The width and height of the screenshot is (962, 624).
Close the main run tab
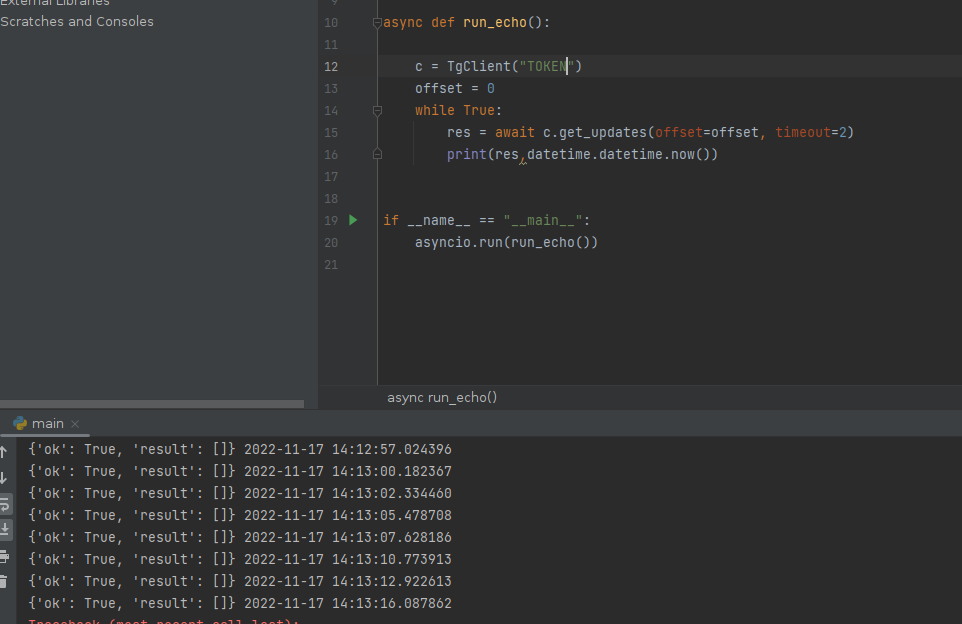tap(76, 423)
